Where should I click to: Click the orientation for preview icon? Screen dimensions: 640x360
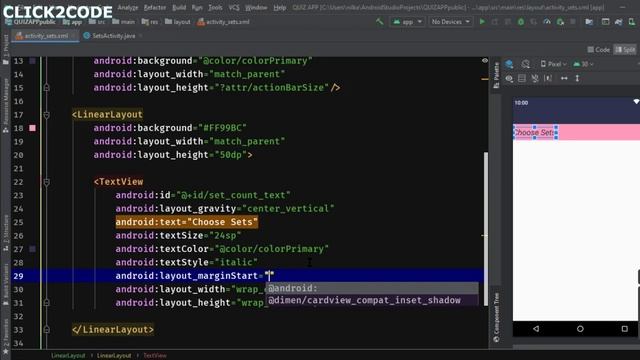pyautogui.click(x=526, y=64)
